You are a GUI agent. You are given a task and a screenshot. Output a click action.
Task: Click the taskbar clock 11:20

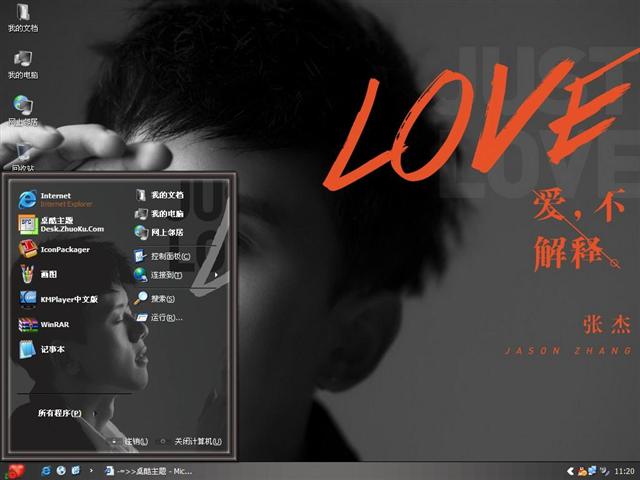point(624,471)
